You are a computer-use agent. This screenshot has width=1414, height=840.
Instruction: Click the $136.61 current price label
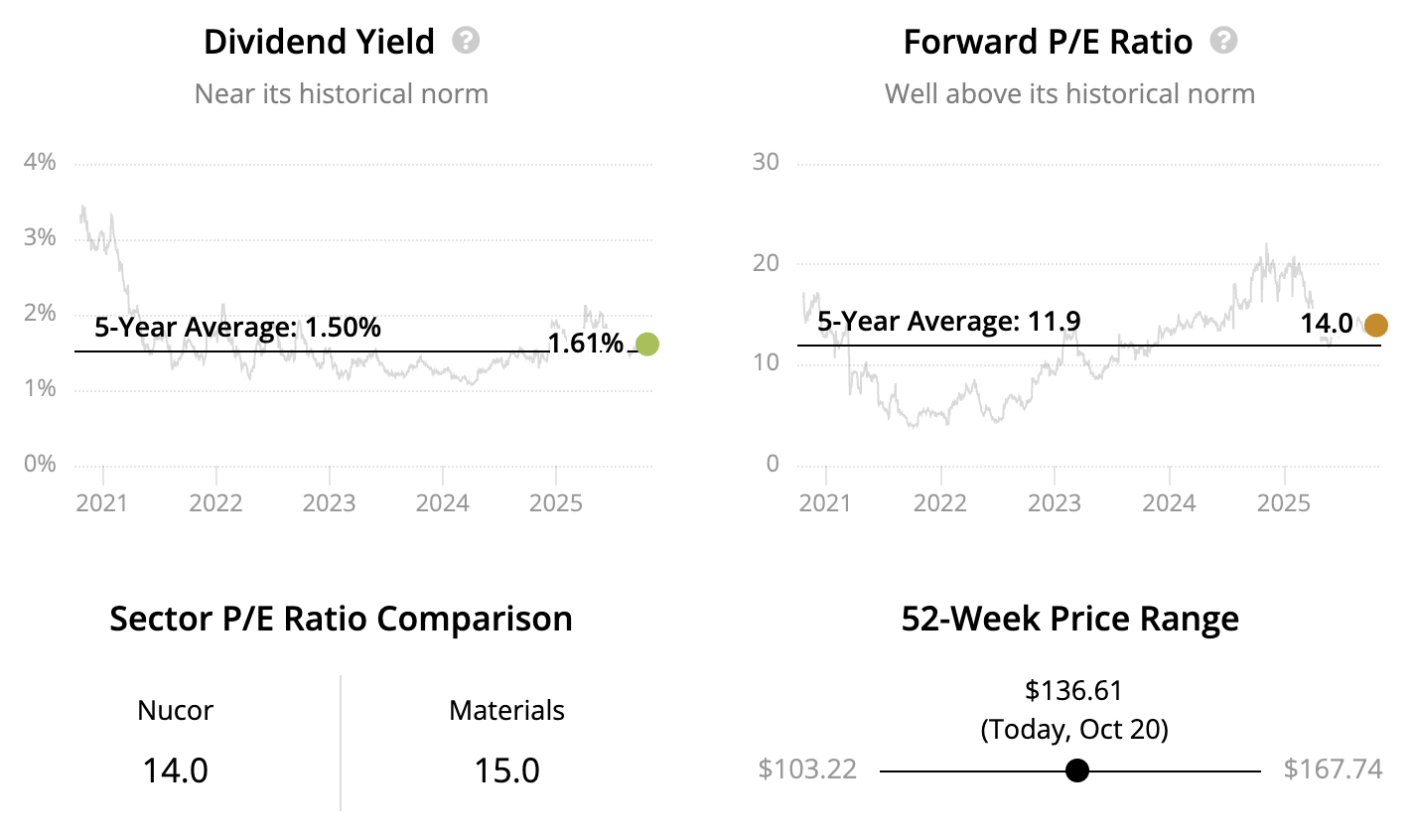pos(1073,690)
